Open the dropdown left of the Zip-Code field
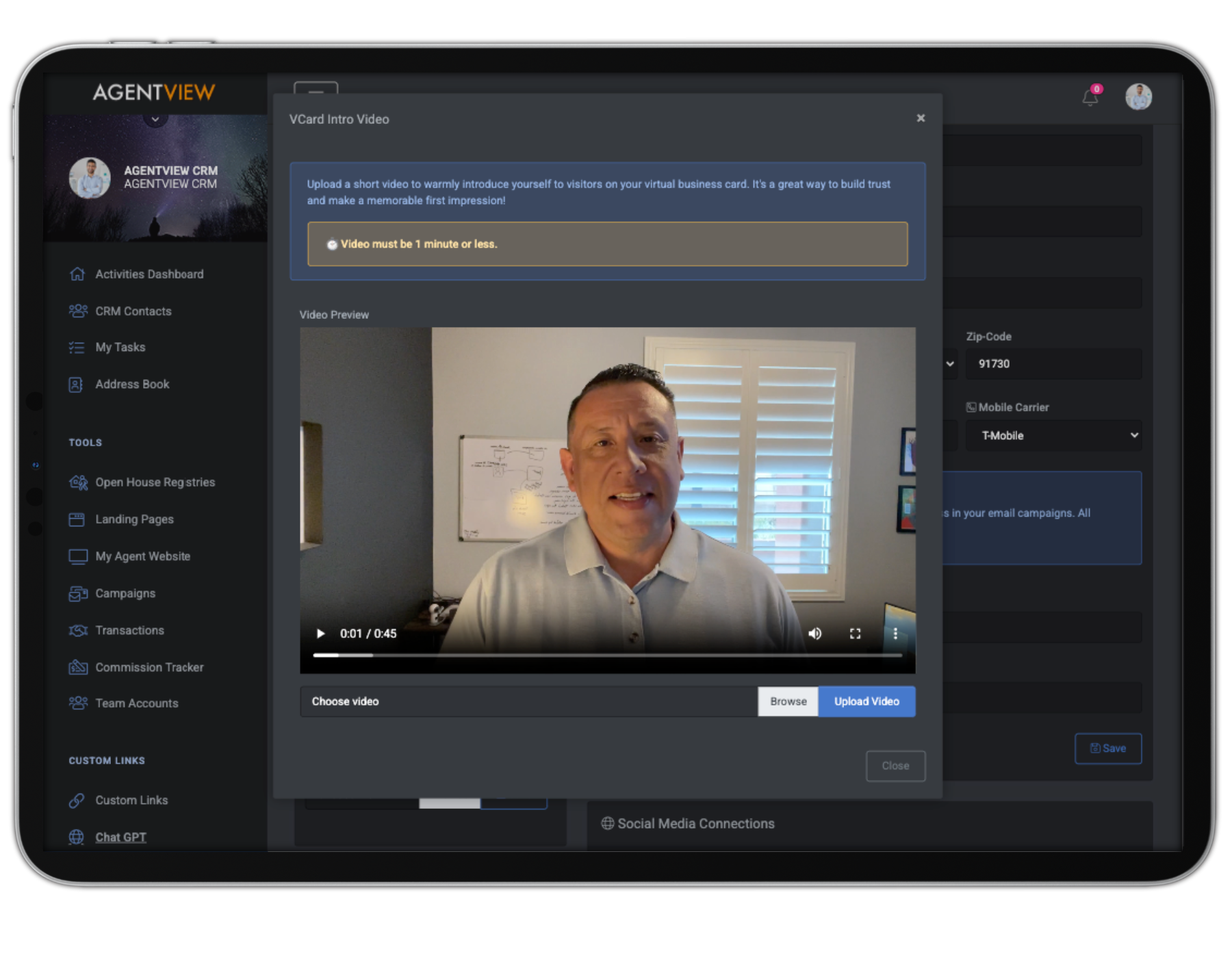 (949, 363)
